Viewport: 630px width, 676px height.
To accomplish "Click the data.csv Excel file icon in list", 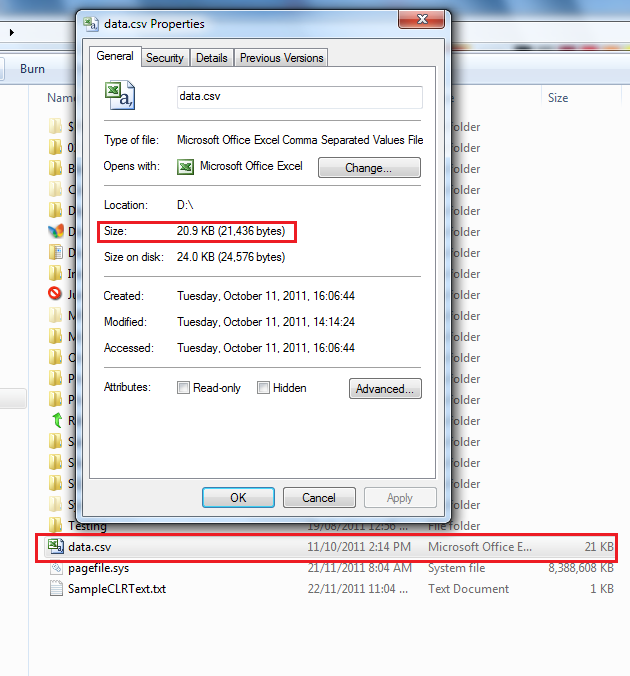I will point(56,546).
